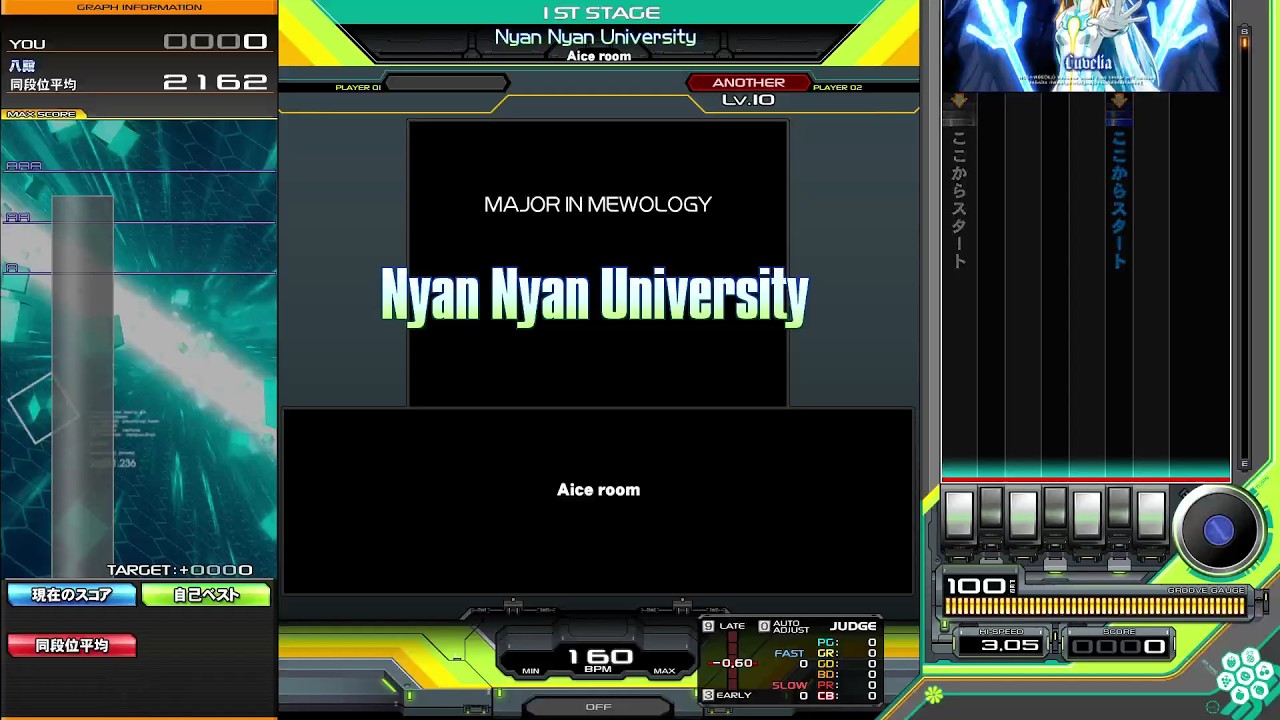
Task: Click the orange arrow above white start marker
Action: [959, 100]
